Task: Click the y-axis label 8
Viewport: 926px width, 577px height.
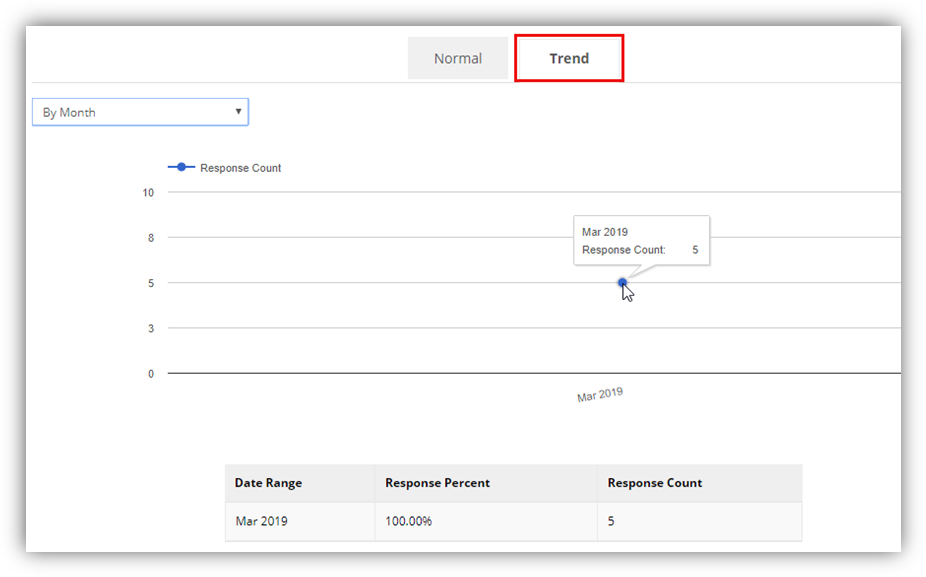Action: tap(151, 238)
